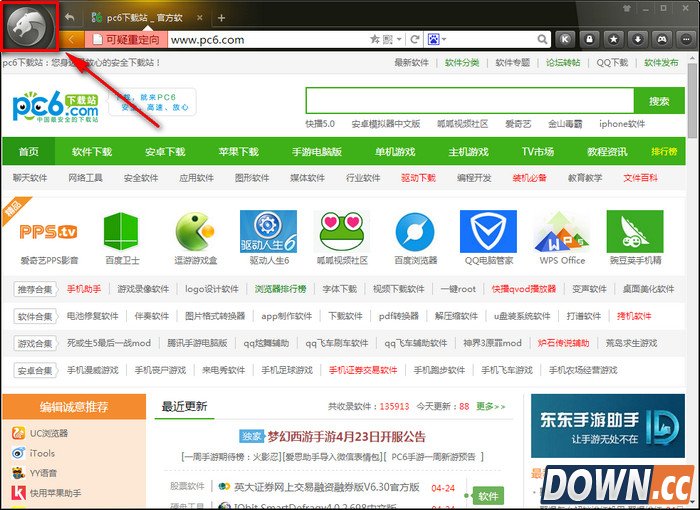Viewport: 700px width, 510px height.
Task: Open the 软件发布 top link
Action: point(661,63)
